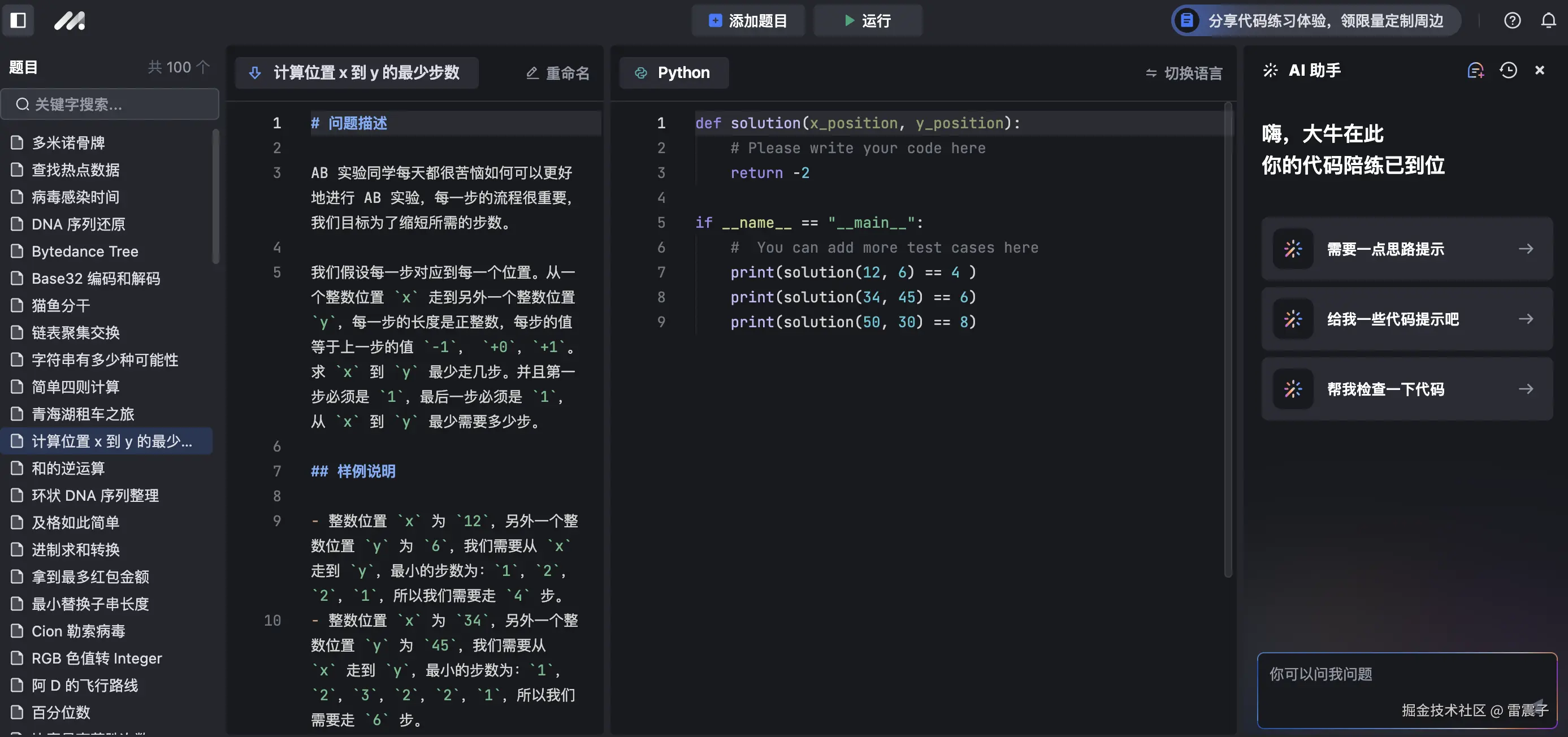Select the DNA 序列还原 problem
Image resolution: width=1568 pixels, height=737 pixels.
click(78, 224)
